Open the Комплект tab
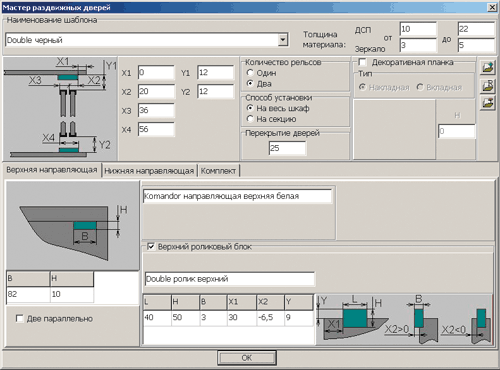 point(218,171)
